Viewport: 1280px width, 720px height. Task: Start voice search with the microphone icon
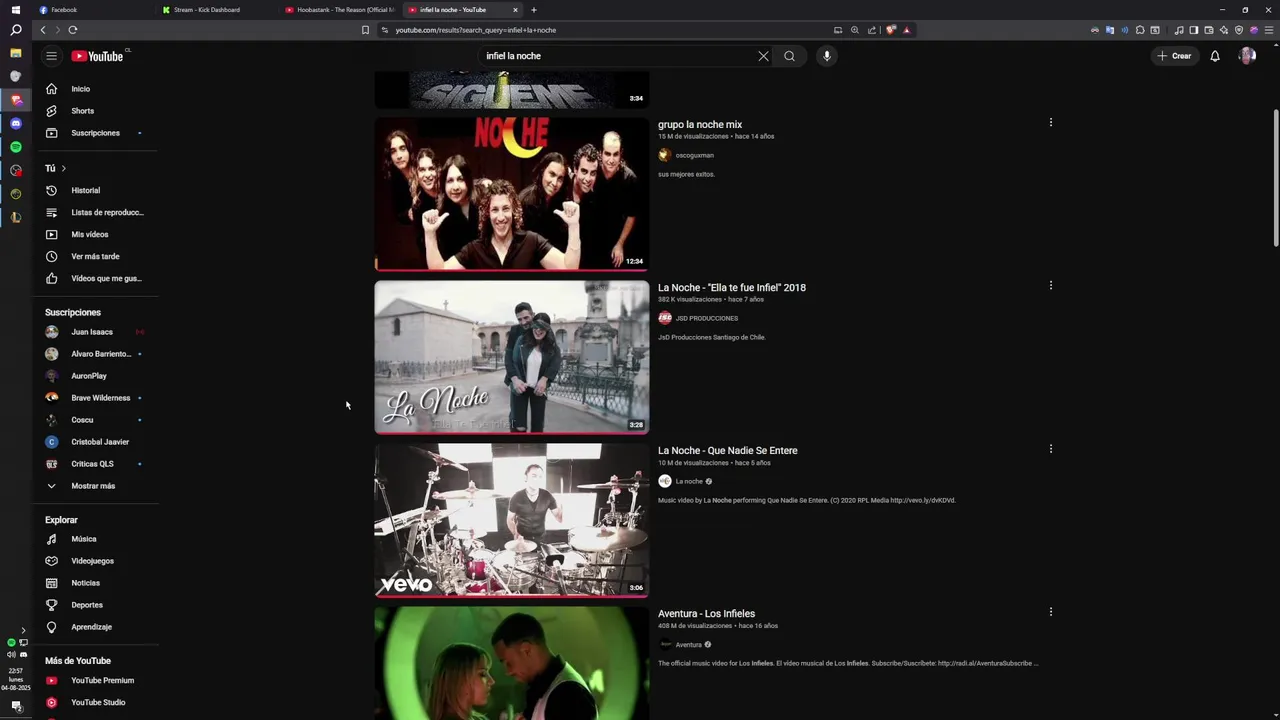click(x=826, y=56)
